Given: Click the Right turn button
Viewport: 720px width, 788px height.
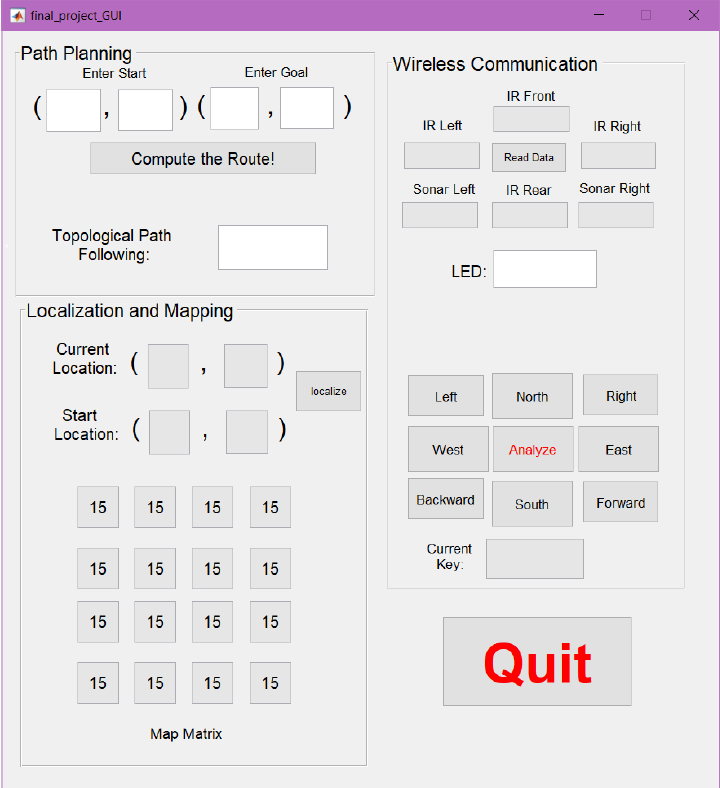Looking at the screenshot, I should tap(620, 395).
